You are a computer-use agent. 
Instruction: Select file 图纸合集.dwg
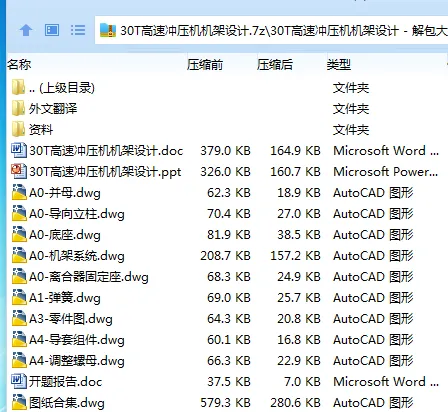click(67, 403)
